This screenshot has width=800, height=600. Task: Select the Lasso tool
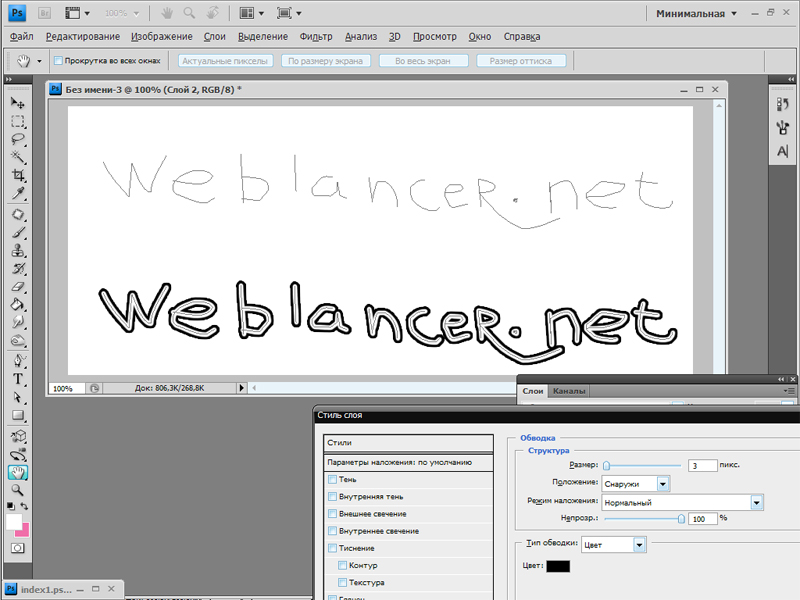coord(18,139)
